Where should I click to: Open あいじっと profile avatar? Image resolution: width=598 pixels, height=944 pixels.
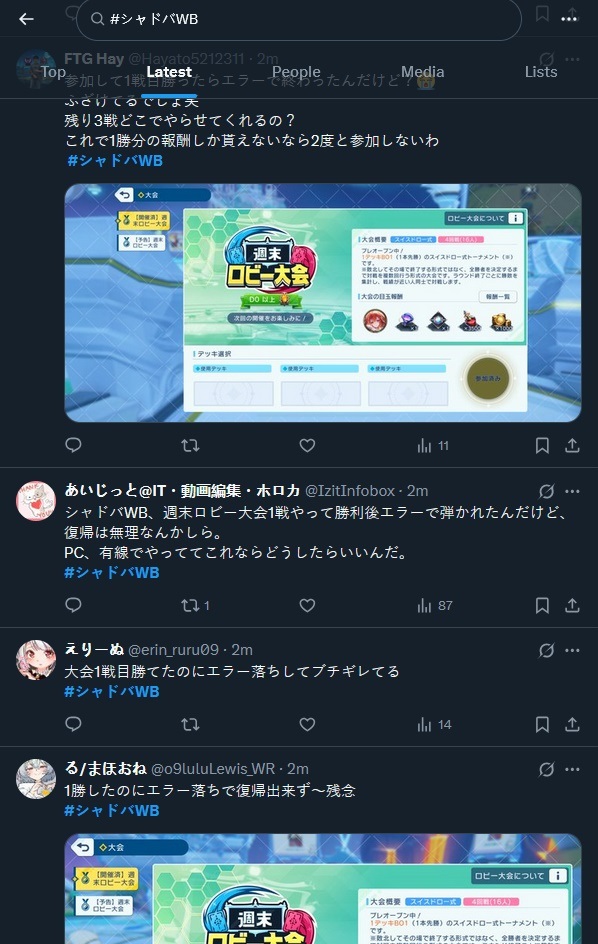(36, 500)
